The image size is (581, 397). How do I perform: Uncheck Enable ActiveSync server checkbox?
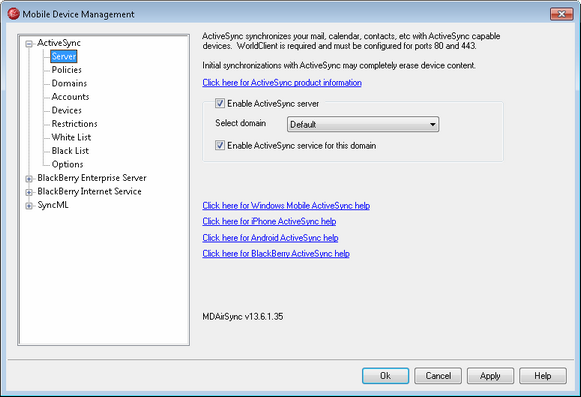(220, 103)
